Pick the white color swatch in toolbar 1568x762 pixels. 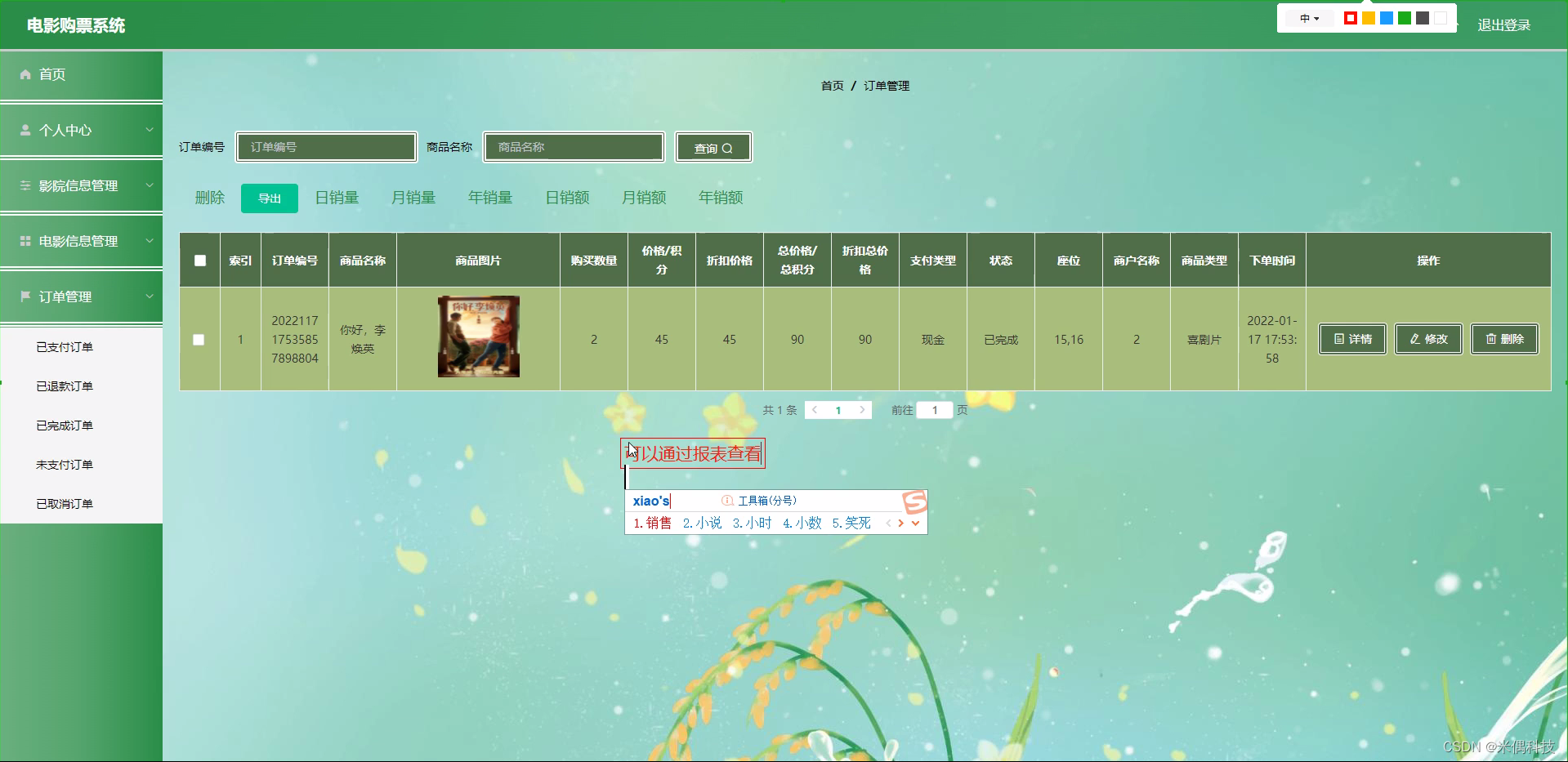pyautogui.click(x=1441, y=18)
